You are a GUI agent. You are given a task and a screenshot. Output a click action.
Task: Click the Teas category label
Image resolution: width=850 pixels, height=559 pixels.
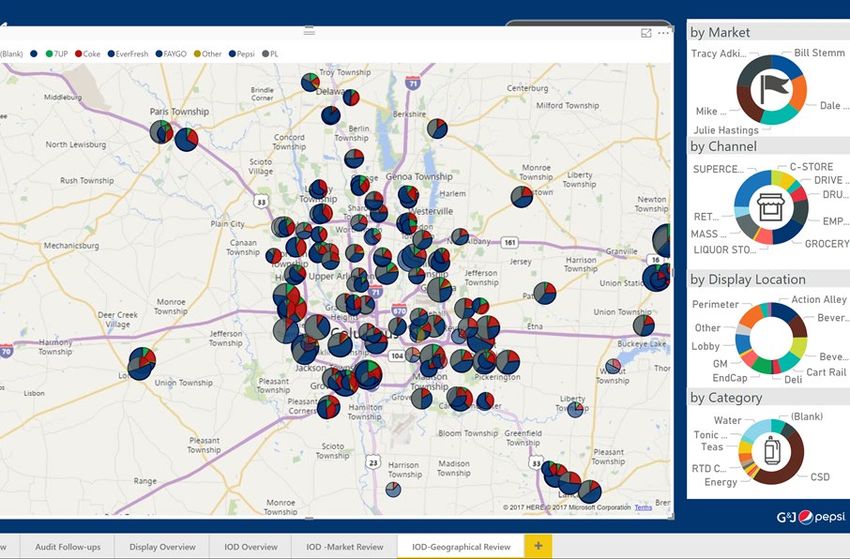712,447
